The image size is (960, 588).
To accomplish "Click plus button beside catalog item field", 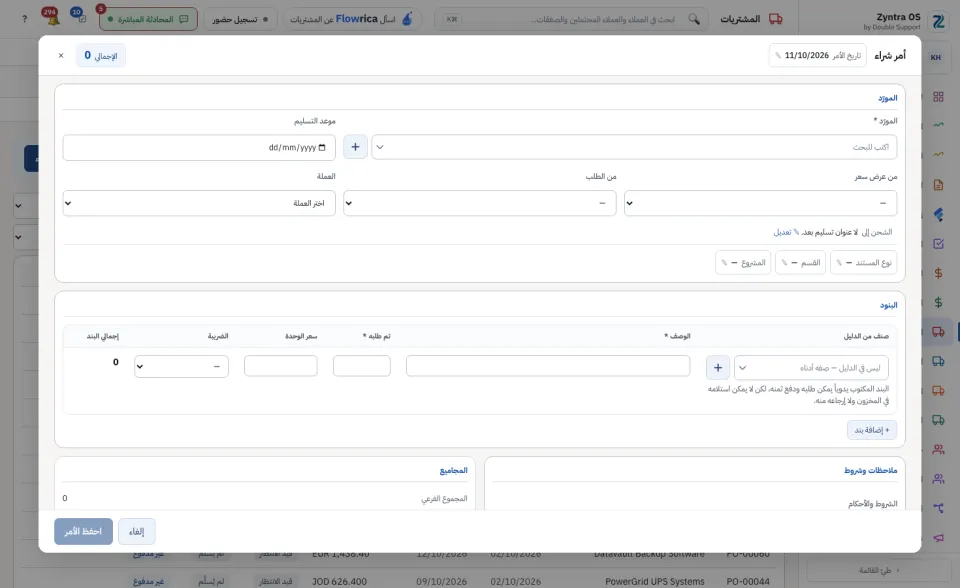I will (718, 368).
